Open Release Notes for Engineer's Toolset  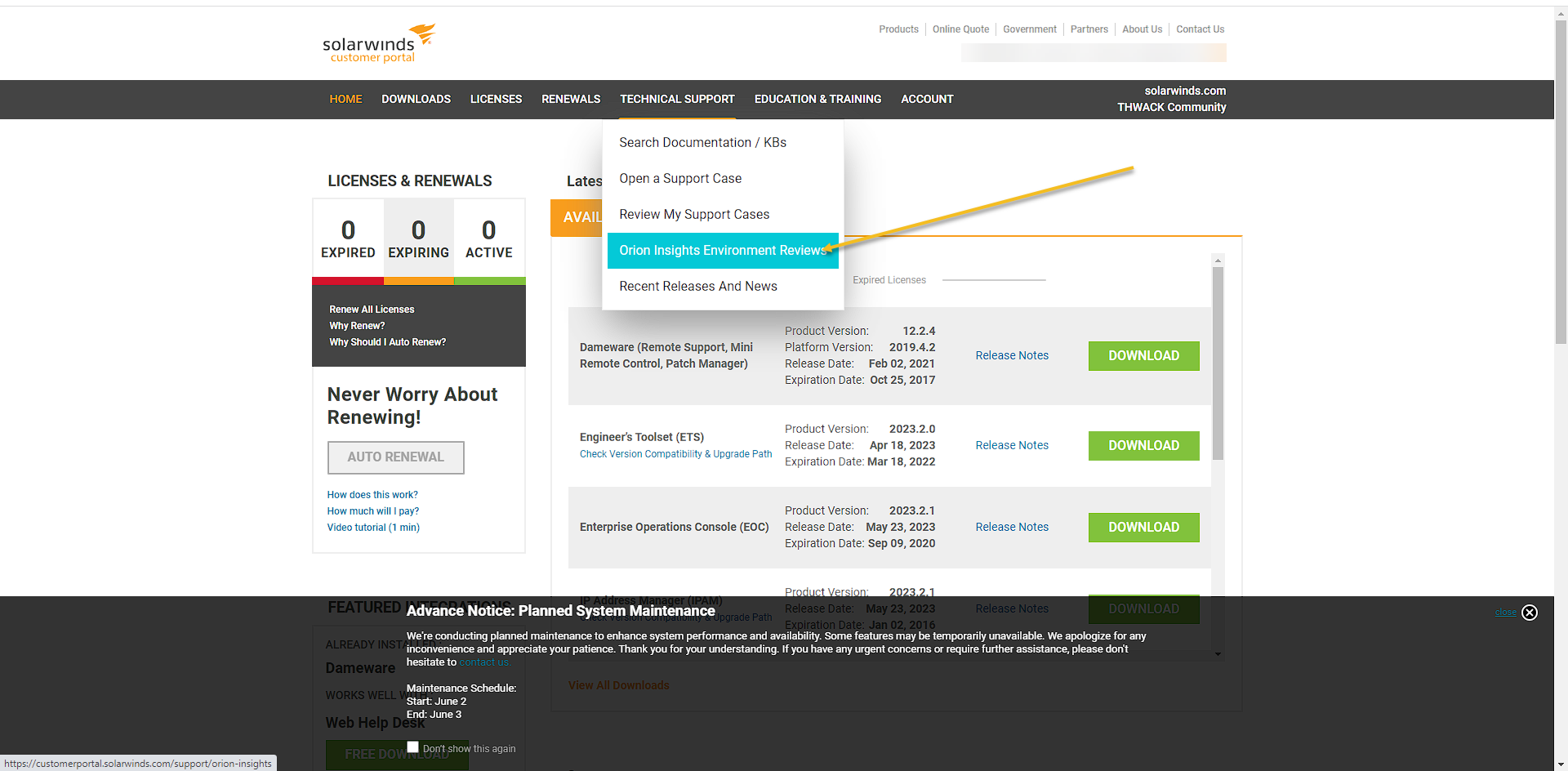(x=1012, y=445)
